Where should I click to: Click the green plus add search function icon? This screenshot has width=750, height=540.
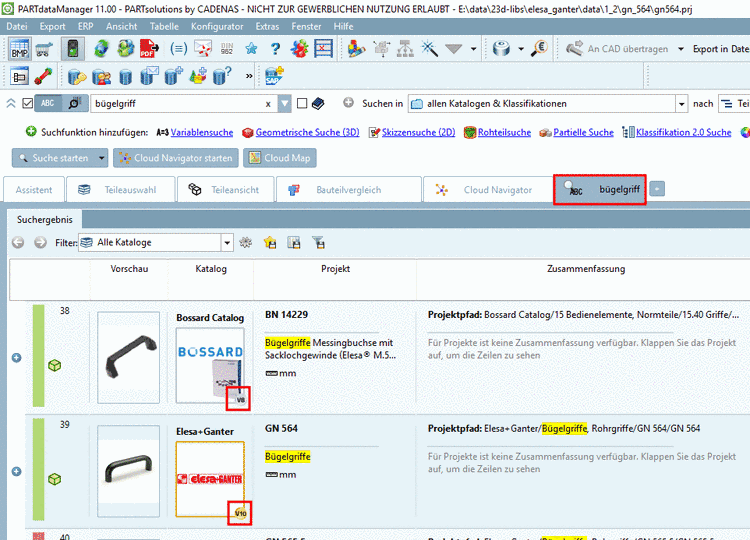31,132
